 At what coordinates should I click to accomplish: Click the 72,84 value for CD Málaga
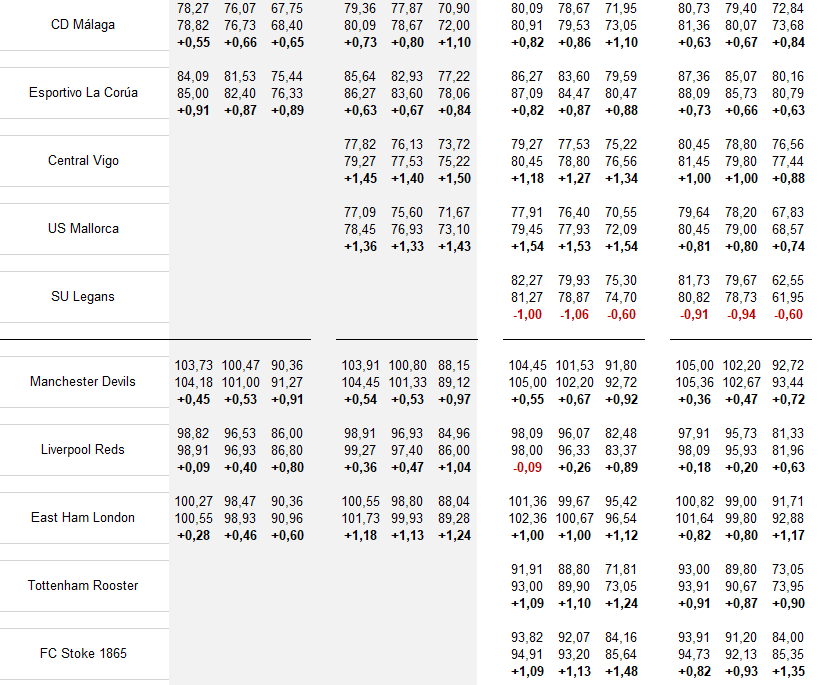(788, 9)
